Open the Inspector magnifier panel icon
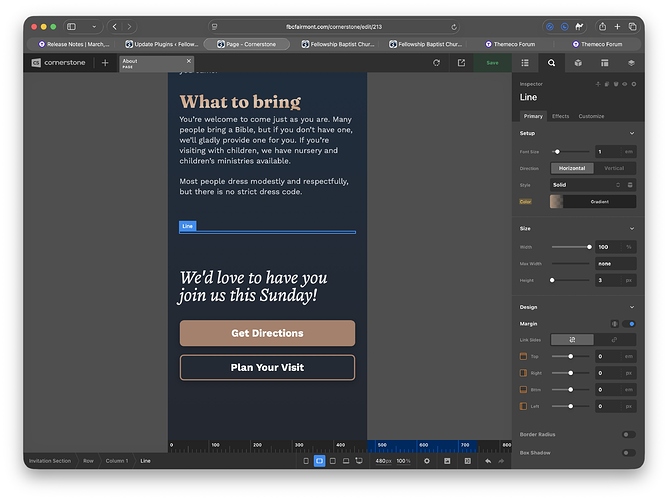This screenshot has width=668, height=500. tap(551, 63)
